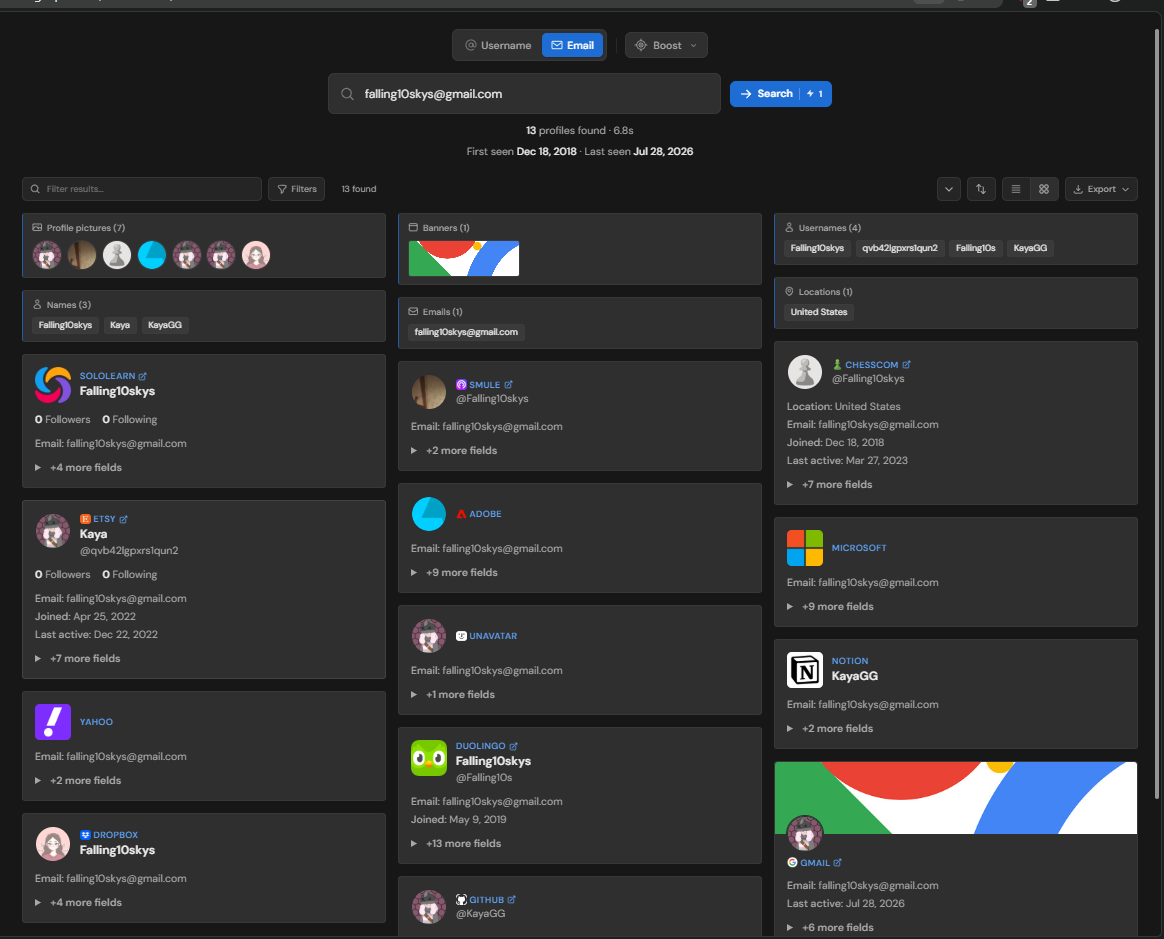
Task: Expand +4 more fields under Dropbox
Action: [85, 903]
